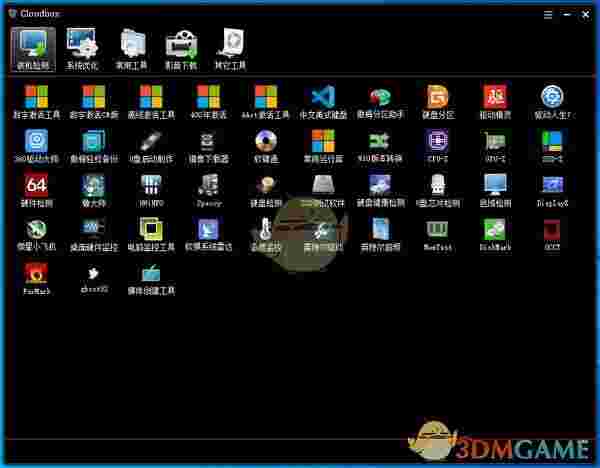Launch the teal server backup icon
The height and width of the screenshot is (468, 600).
[x=94, y=141]
